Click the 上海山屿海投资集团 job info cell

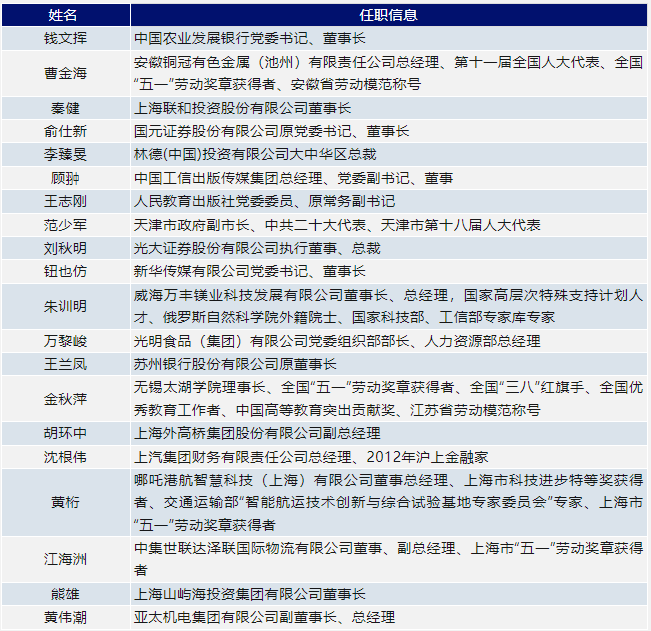pos(389,594)
